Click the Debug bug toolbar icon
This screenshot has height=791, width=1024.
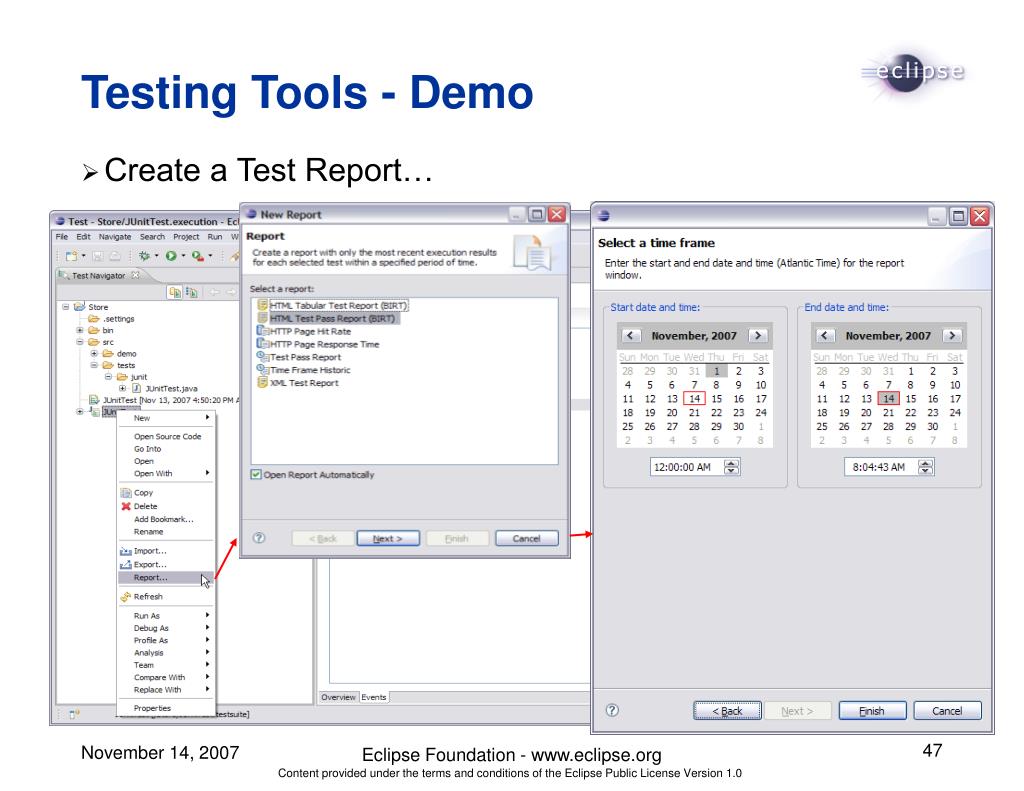pos(144,256)
